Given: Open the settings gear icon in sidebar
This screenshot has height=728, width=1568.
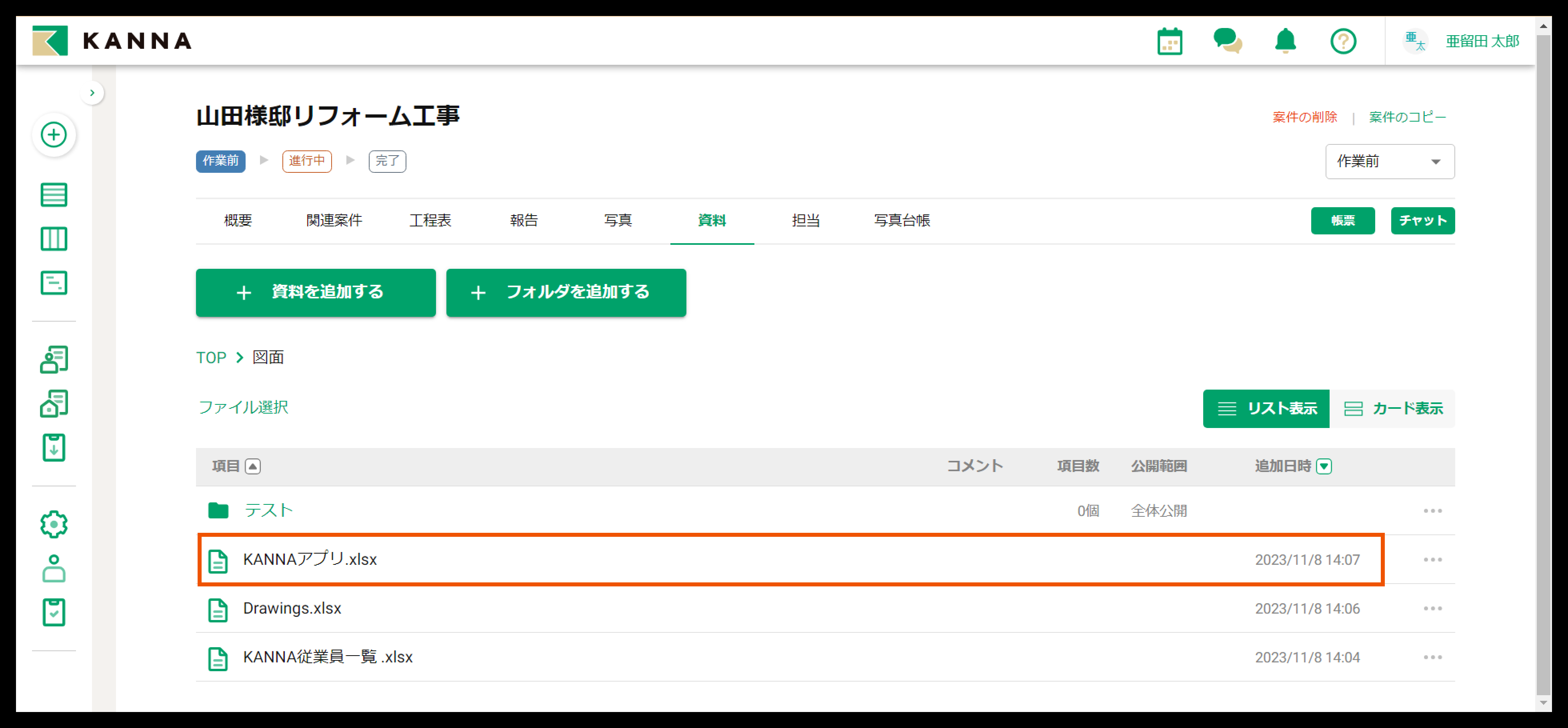Looking at the screenshot, I should [x=54, y=524].
